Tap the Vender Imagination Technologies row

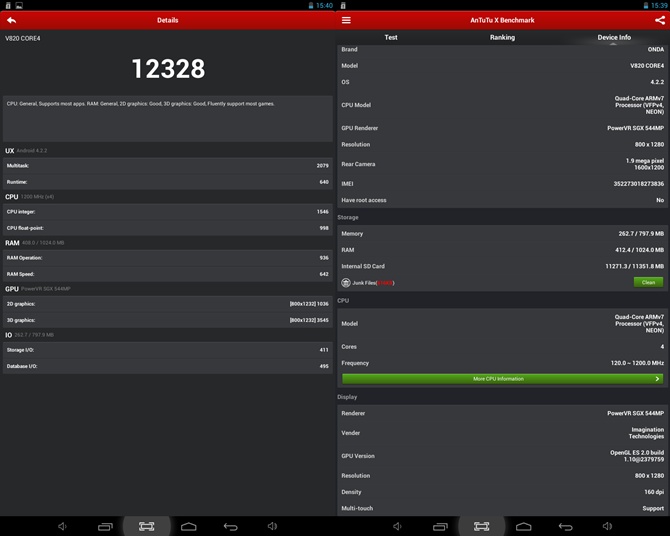tap(502, 433)
